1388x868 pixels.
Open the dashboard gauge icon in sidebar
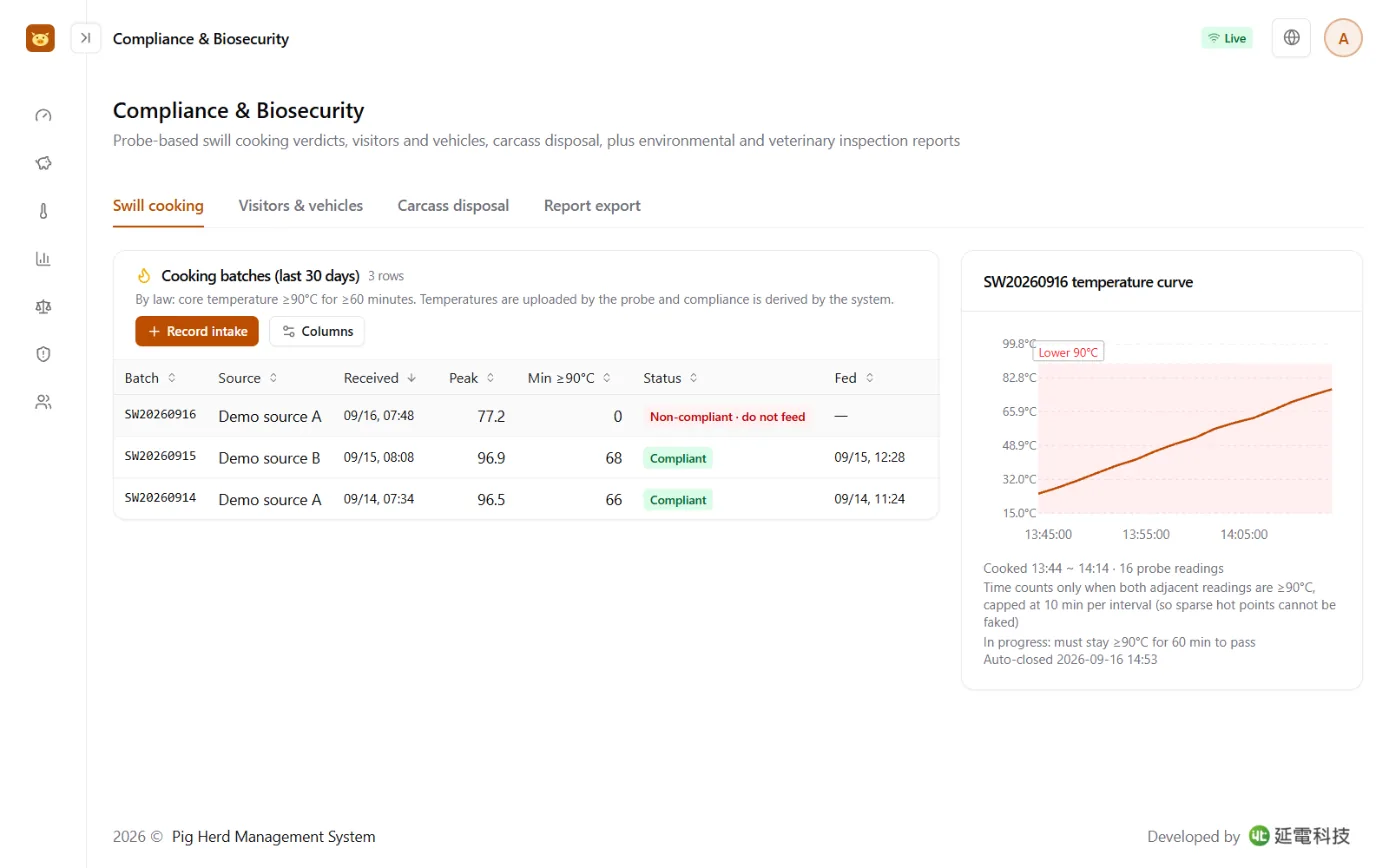pyautogui.click(x=43, y=115)
